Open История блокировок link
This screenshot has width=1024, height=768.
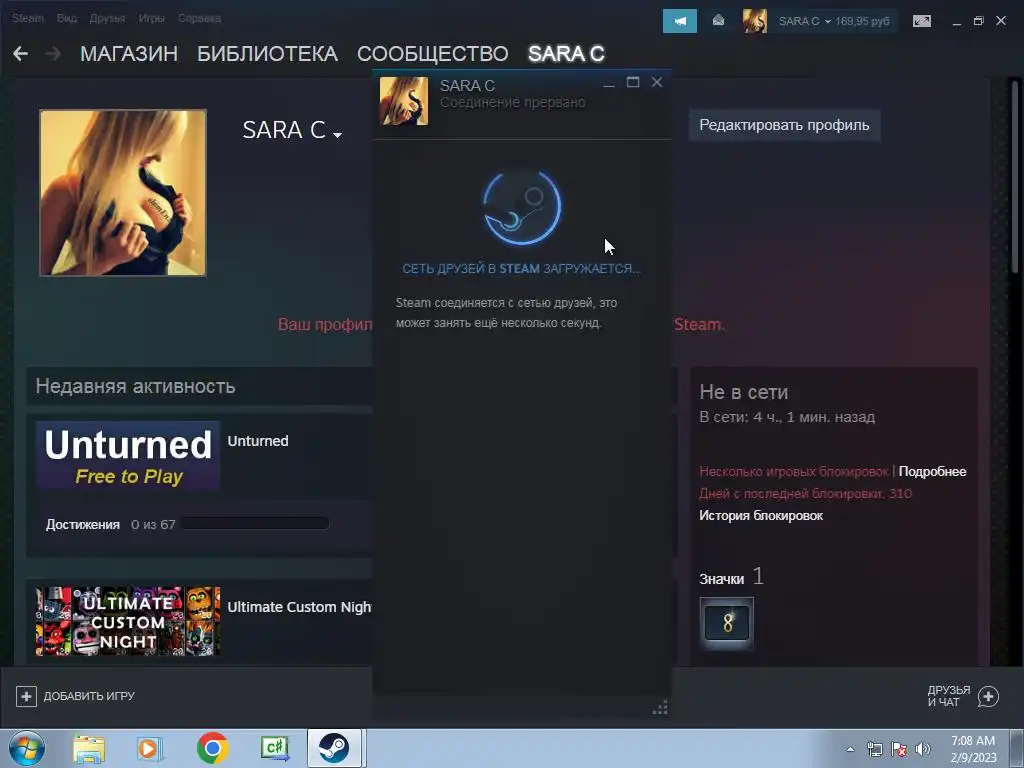761,515
